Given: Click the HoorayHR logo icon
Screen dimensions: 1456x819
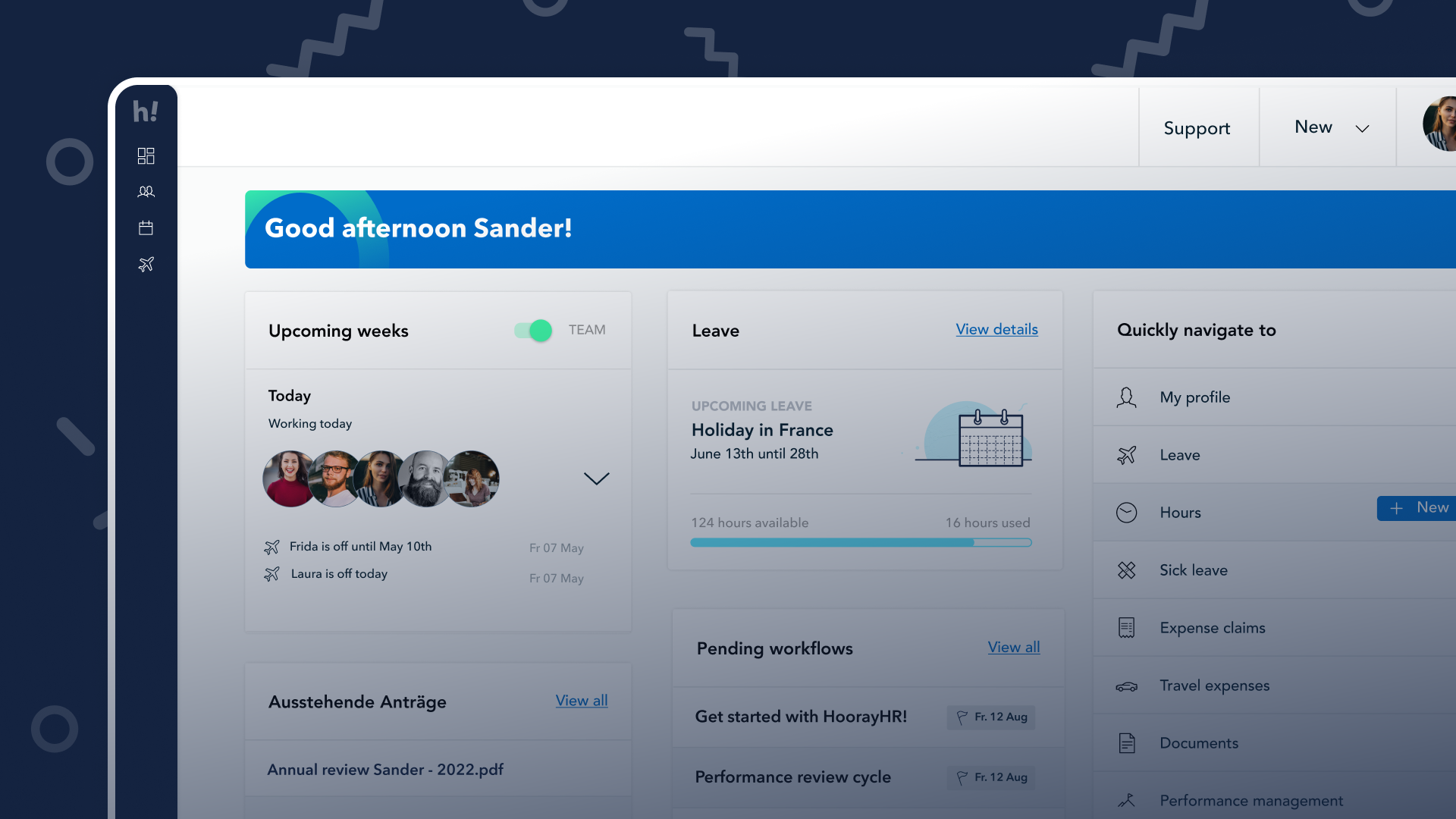Looking at the screenshot, I should (x=146, y=111).
